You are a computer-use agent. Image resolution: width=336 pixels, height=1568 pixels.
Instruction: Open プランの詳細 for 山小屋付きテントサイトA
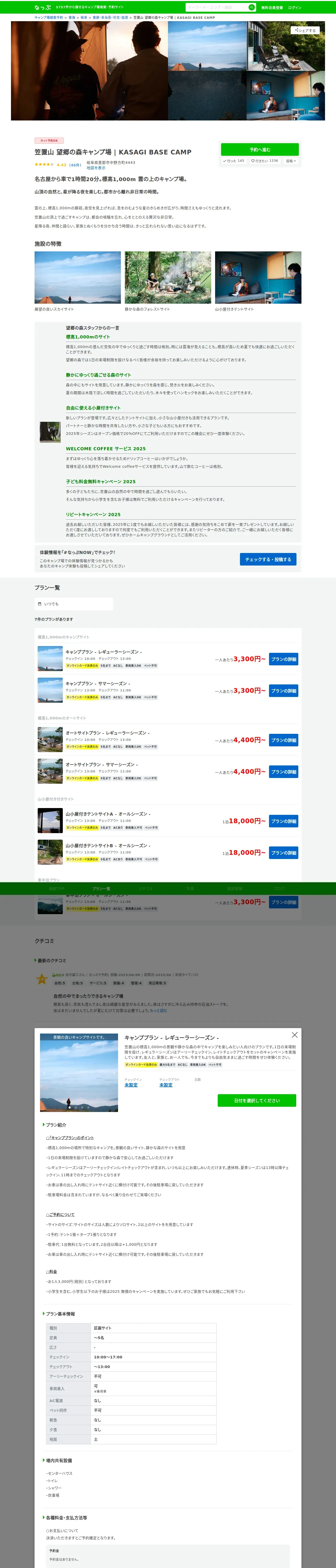tap(284, 821)
